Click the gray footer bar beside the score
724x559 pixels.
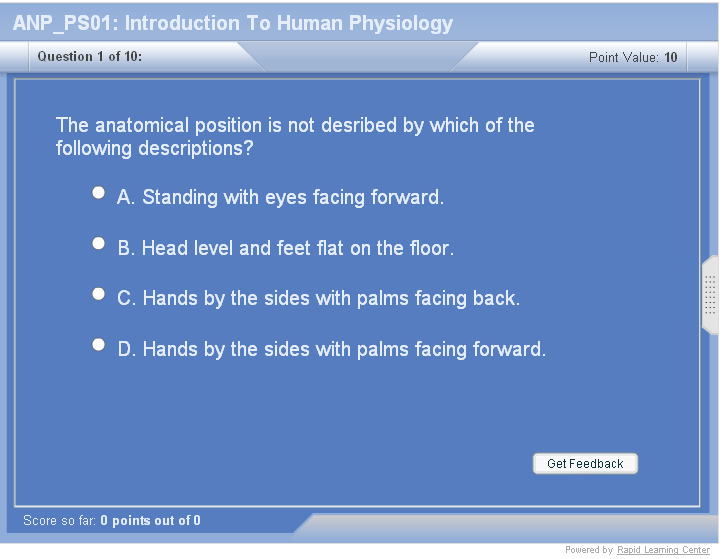tap(500, 523)
